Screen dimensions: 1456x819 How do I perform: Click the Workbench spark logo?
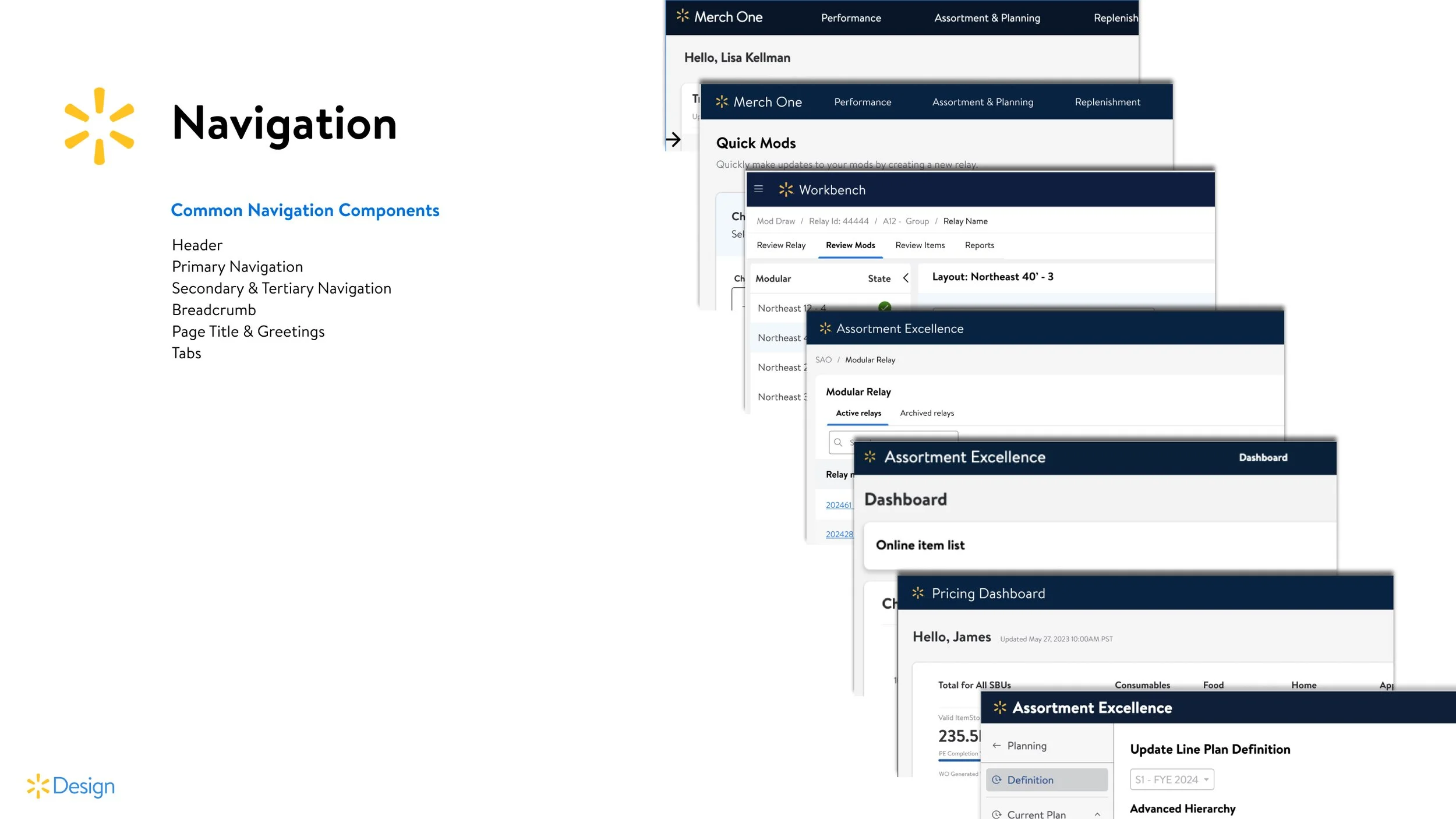click(786, 189)
